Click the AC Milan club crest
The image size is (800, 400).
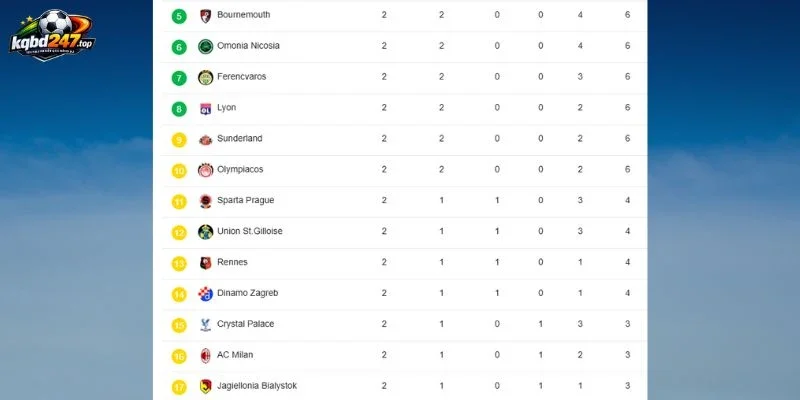(206, 356)
